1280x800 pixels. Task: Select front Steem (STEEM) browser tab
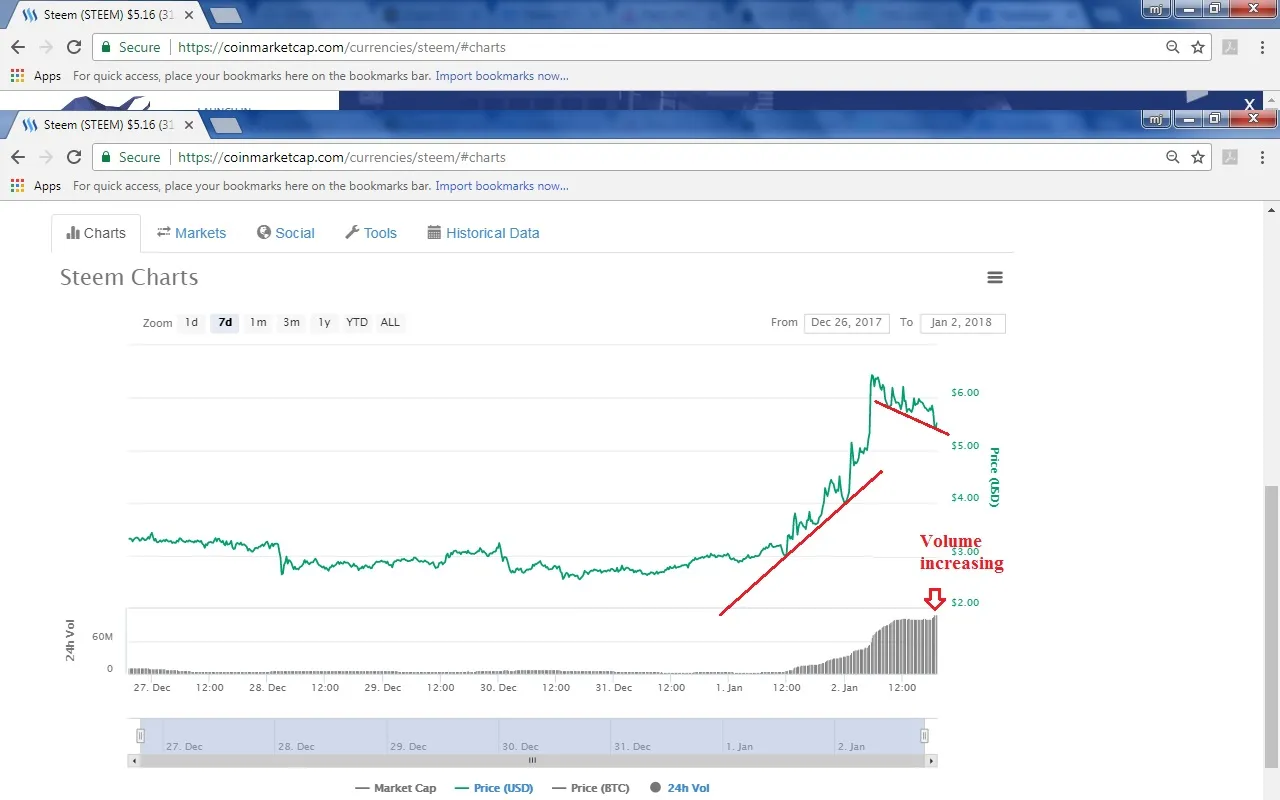(105, 125)
